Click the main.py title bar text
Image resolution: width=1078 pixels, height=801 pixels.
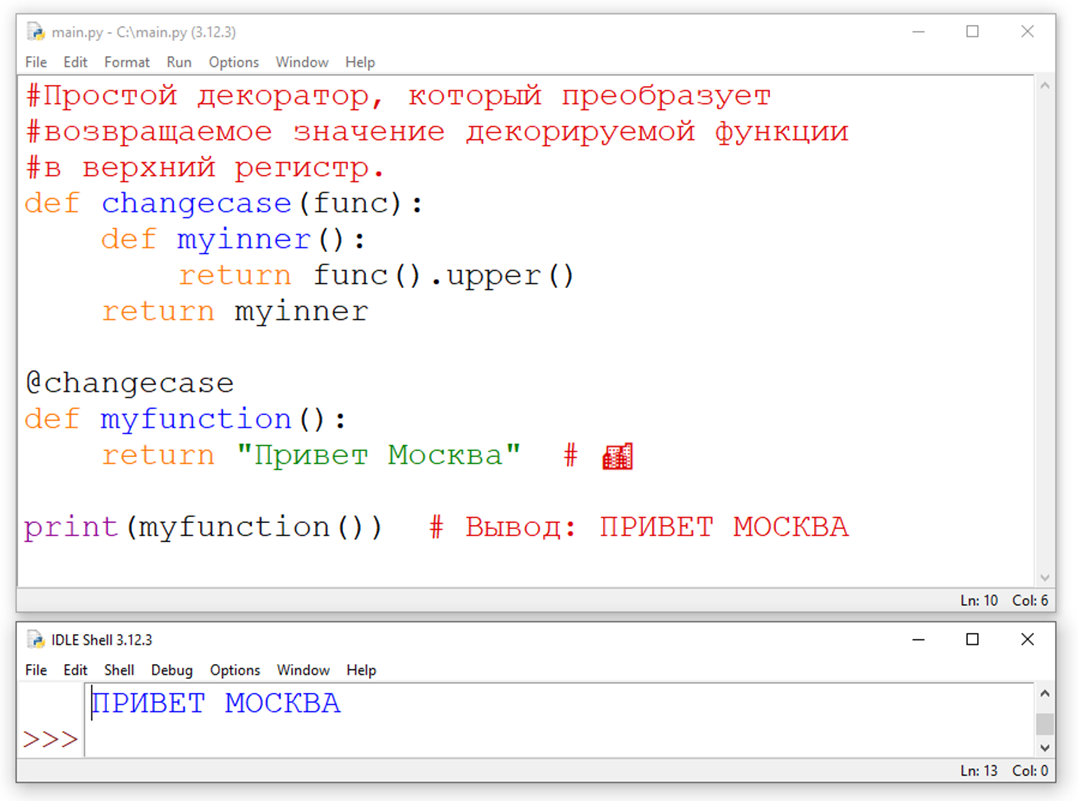[144, 32]
